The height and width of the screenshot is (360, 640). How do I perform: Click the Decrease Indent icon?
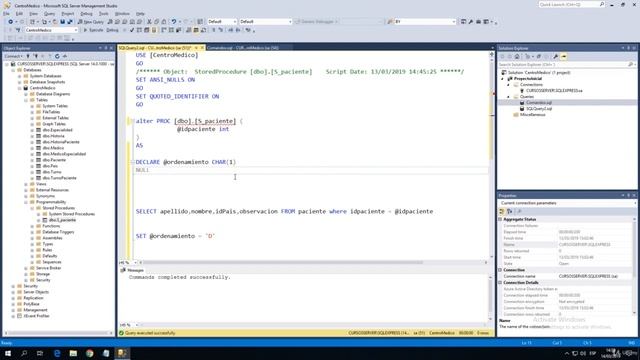click(231, 30)
